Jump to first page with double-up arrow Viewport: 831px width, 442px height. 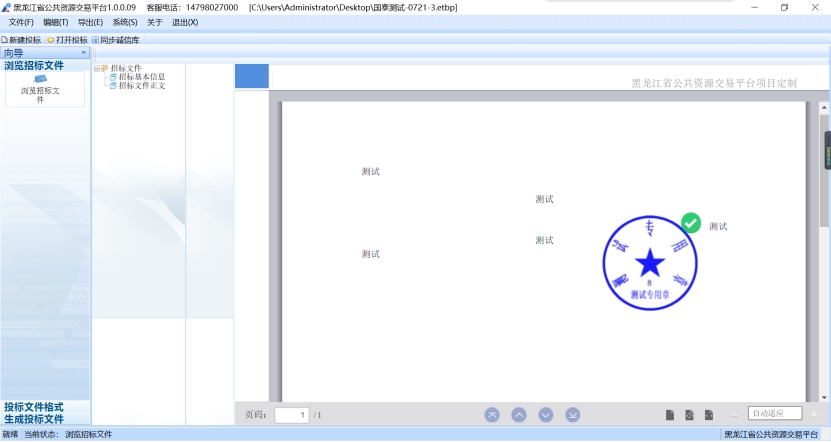[492, 414]
